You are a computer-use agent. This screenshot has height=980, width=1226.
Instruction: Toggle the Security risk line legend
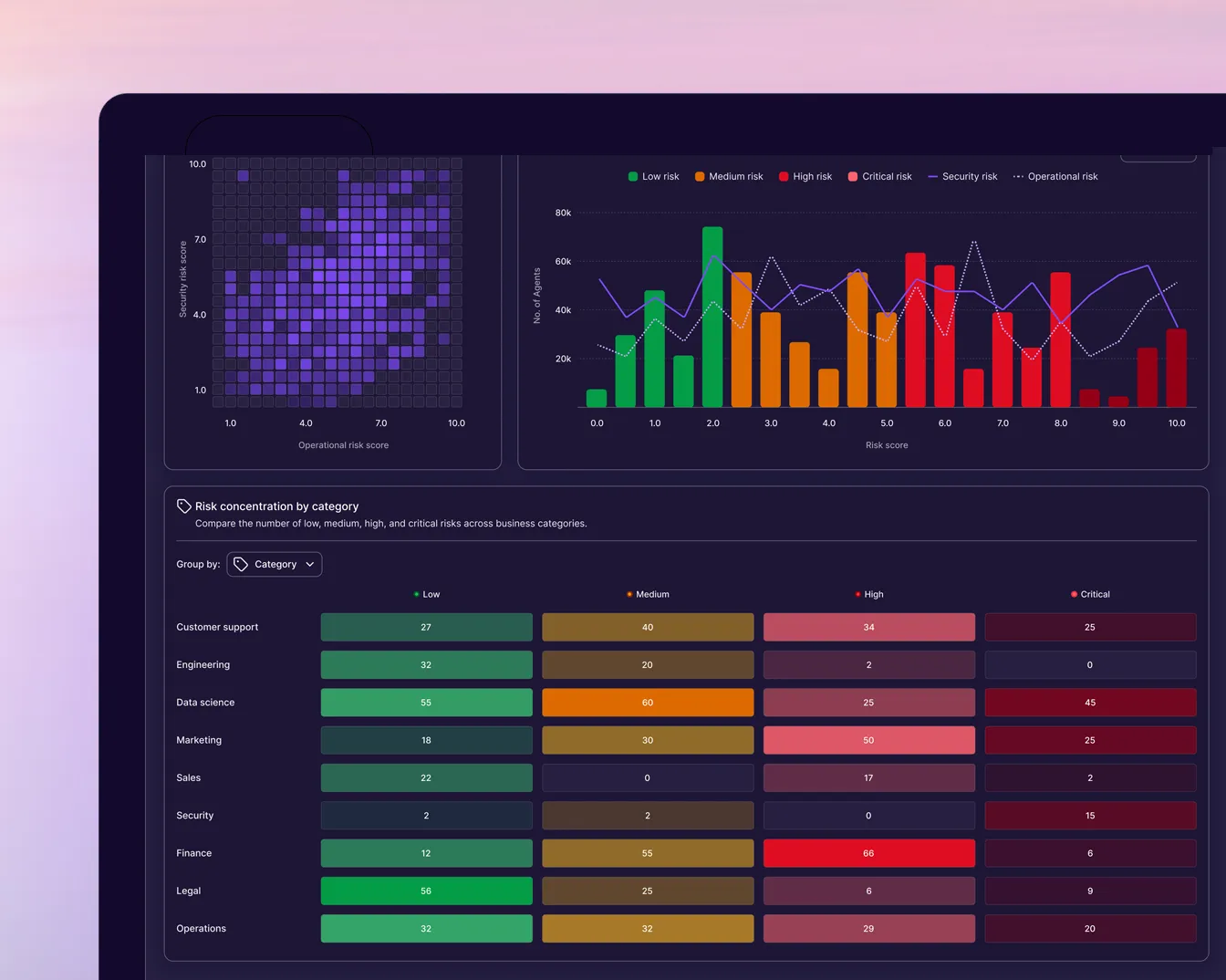[x=962, y=176]
